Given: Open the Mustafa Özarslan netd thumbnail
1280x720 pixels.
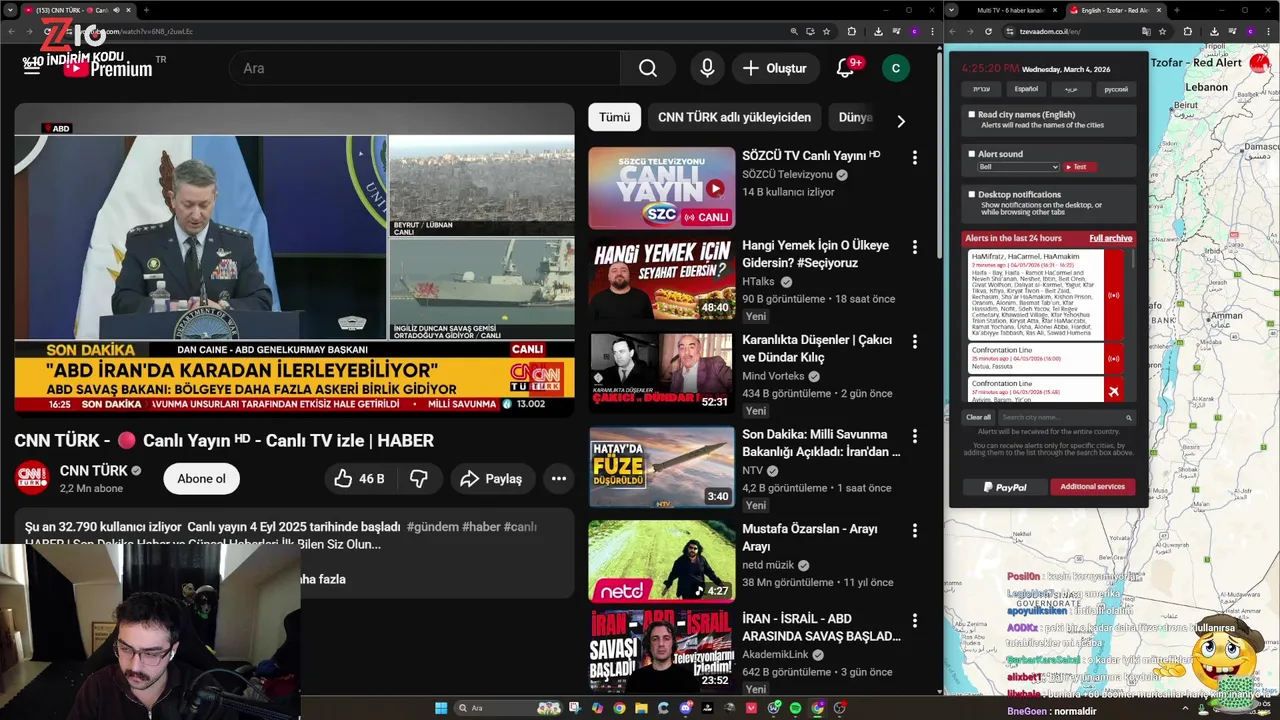Looking at the screenshot, I should coord(661,560).
